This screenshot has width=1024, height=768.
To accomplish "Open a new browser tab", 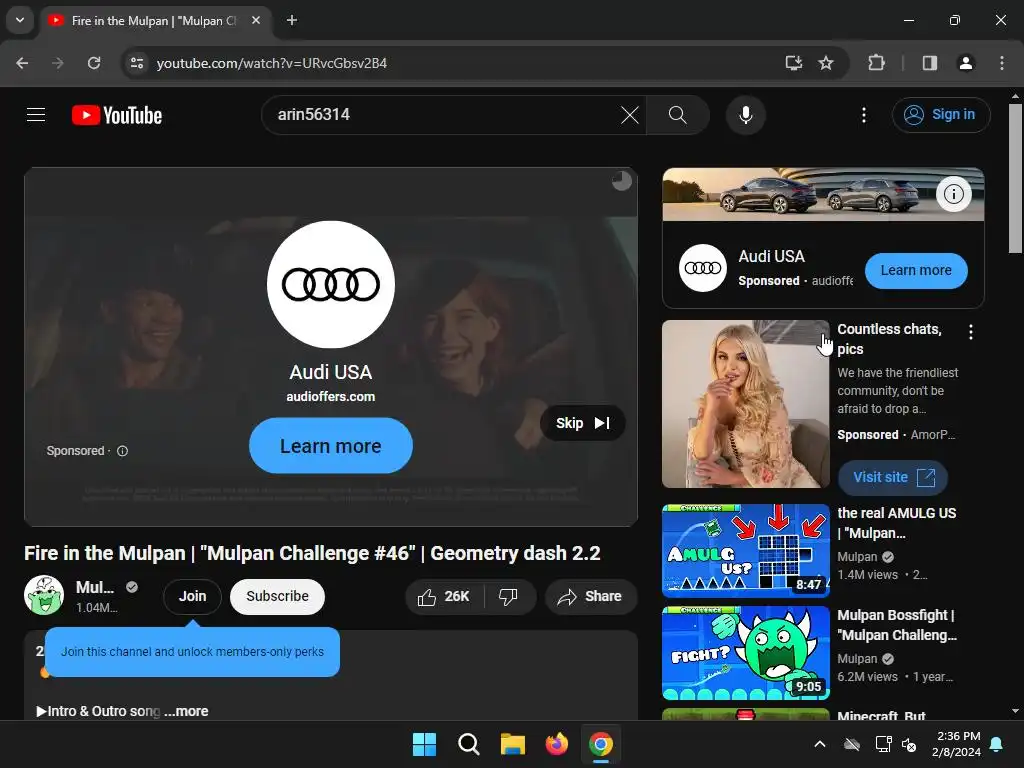I will (292, 20).
